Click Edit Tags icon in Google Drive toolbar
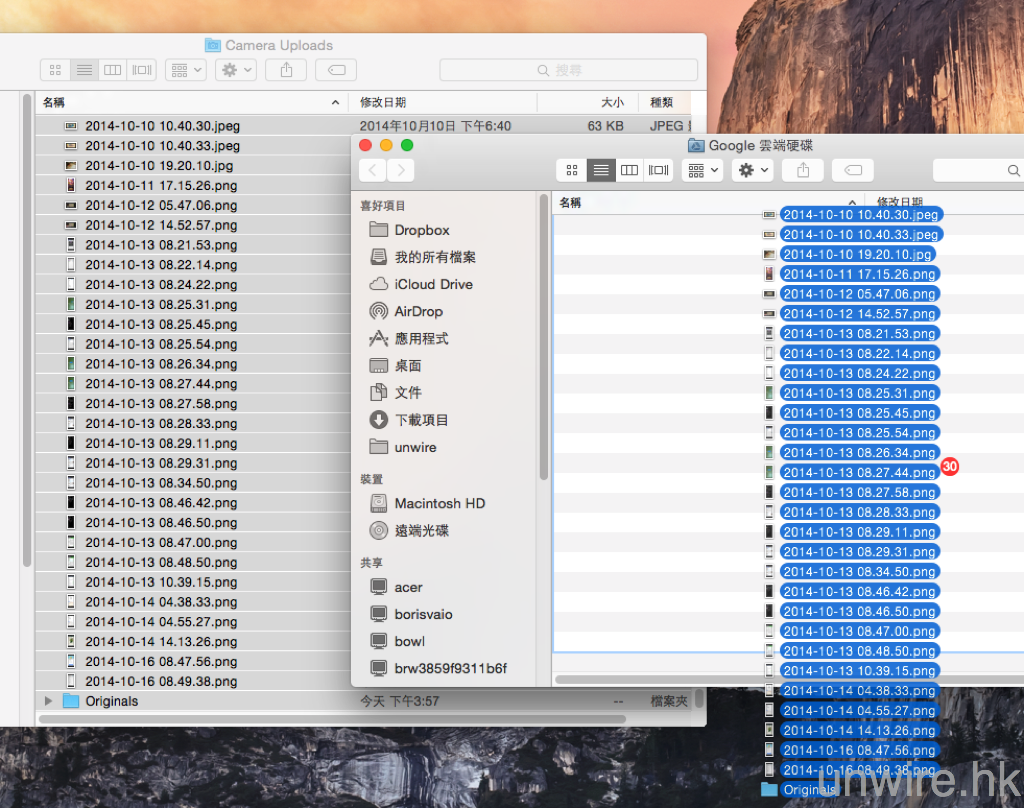 pos(852,170)
